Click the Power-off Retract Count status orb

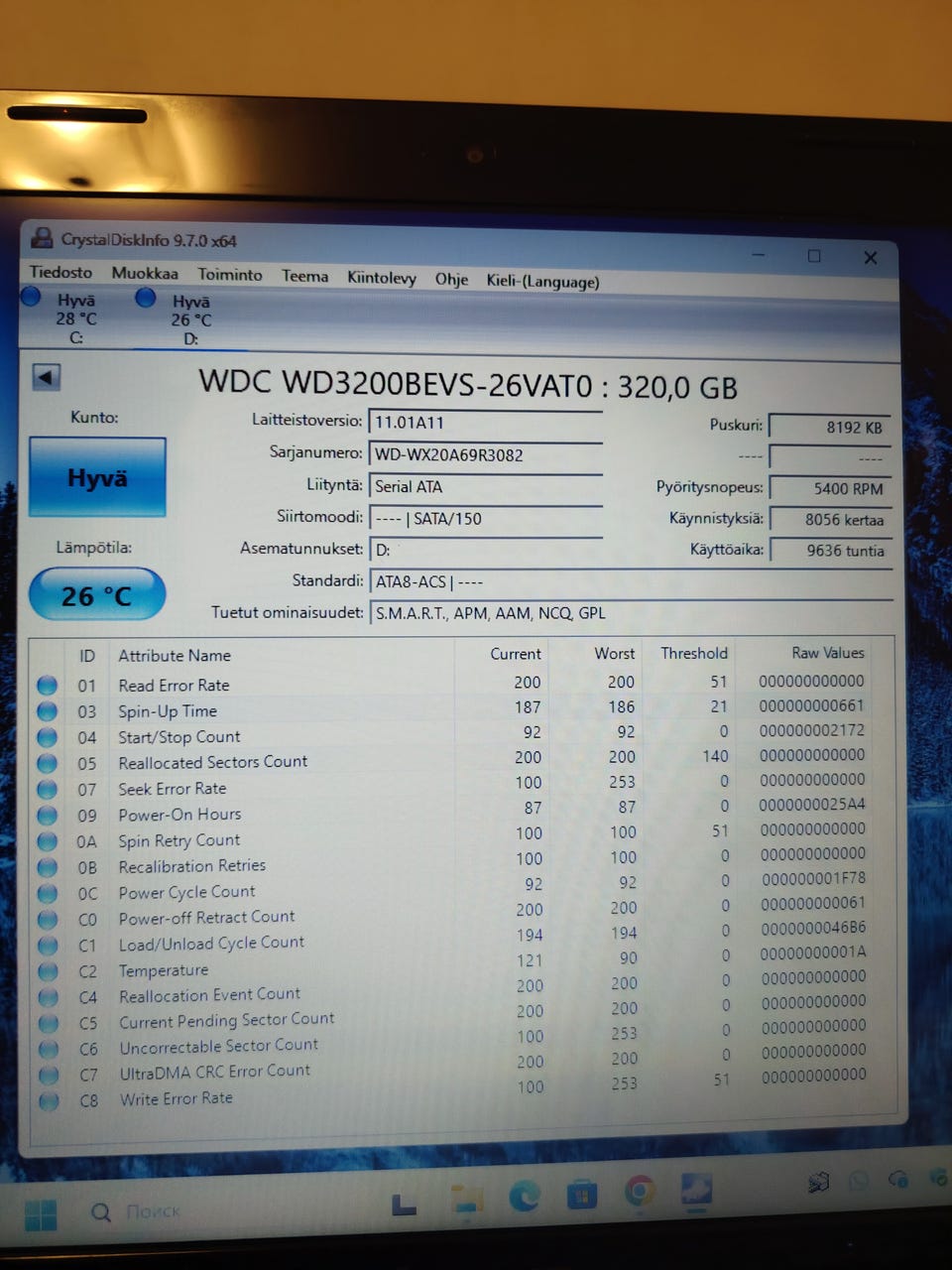pyautogui.click(x=47, y=919)
